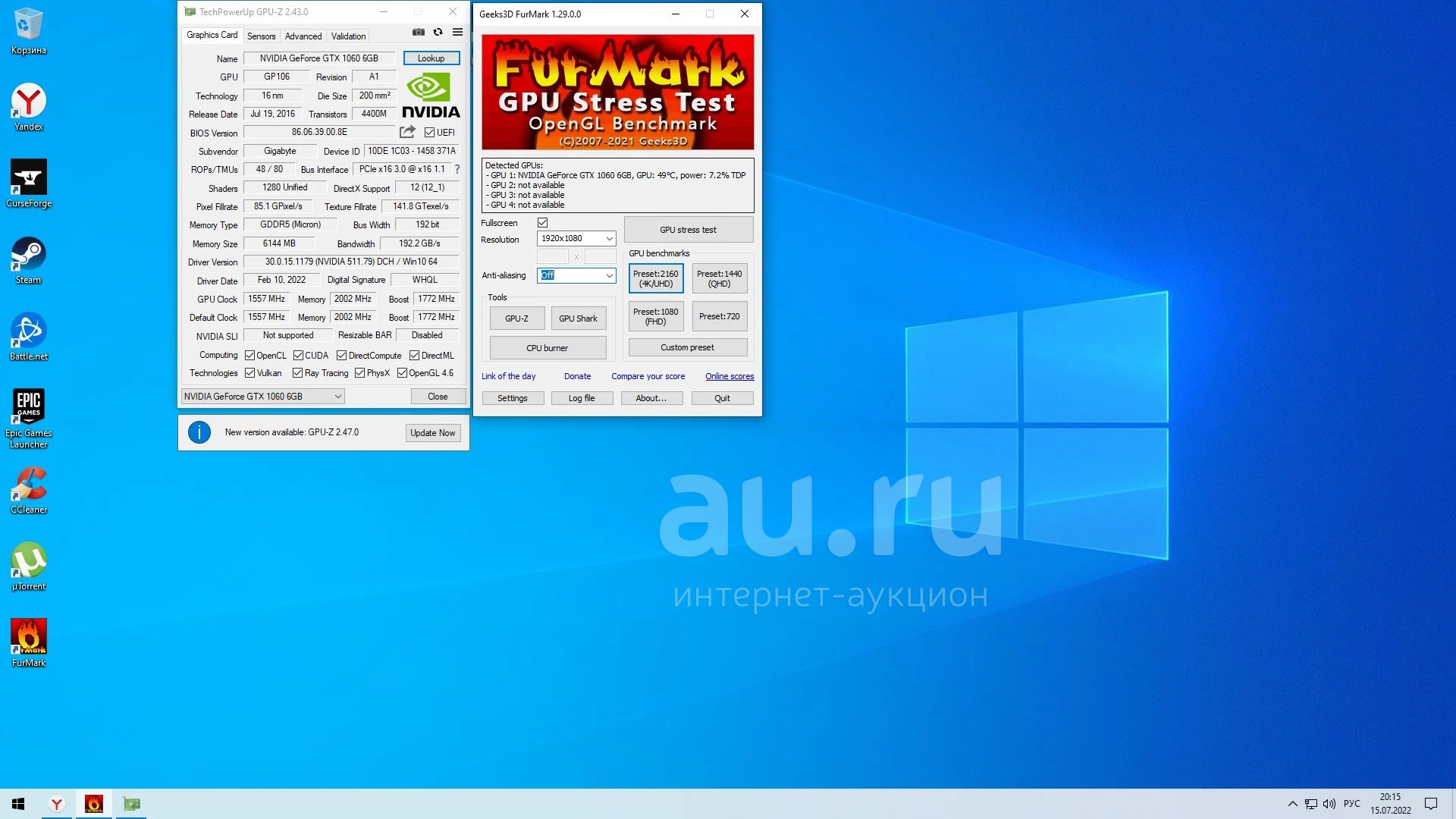The height and width of the screenshot is (819, 1456).
Task: Open the CCleaner desktop icon
Action: click(x=29, y=490)
